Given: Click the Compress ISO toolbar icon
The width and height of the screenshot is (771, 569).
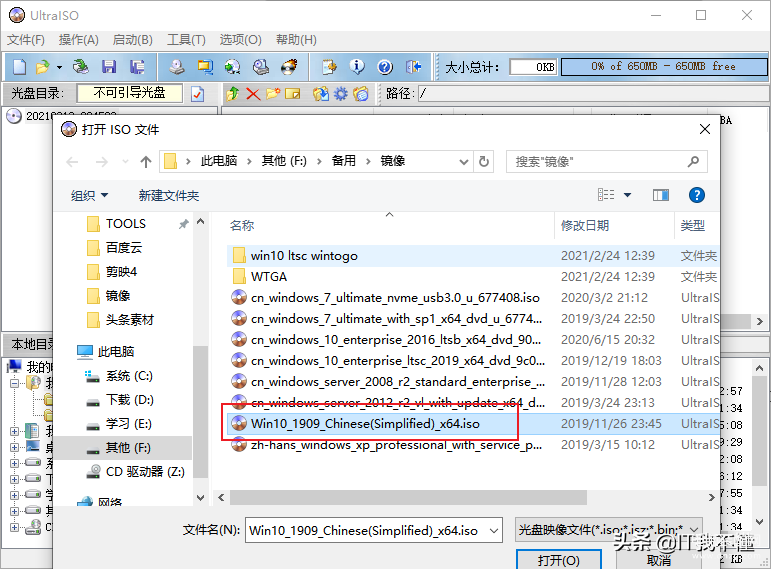Looking at the screenshot, I should 233,66.
